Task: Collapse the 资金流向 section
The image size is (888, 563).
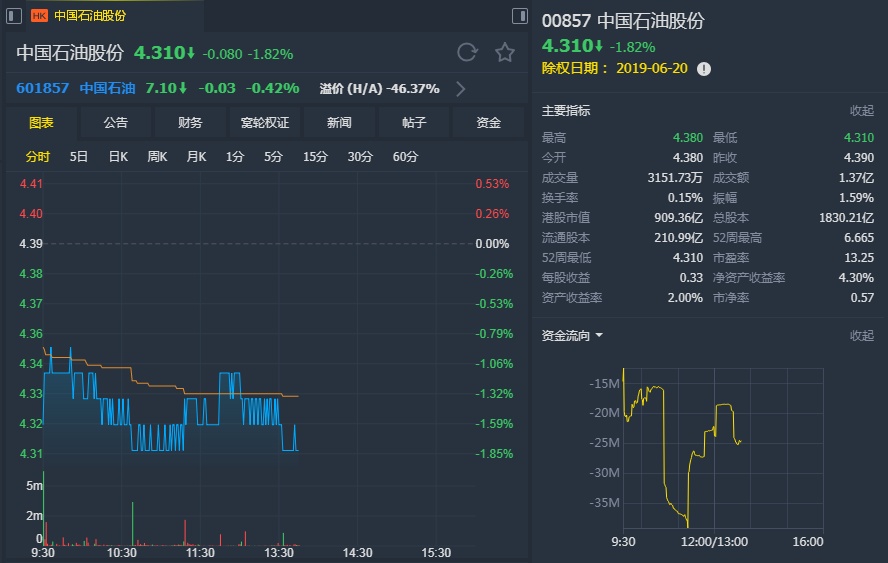Action: pyautogui.click(x=861, y=335)
